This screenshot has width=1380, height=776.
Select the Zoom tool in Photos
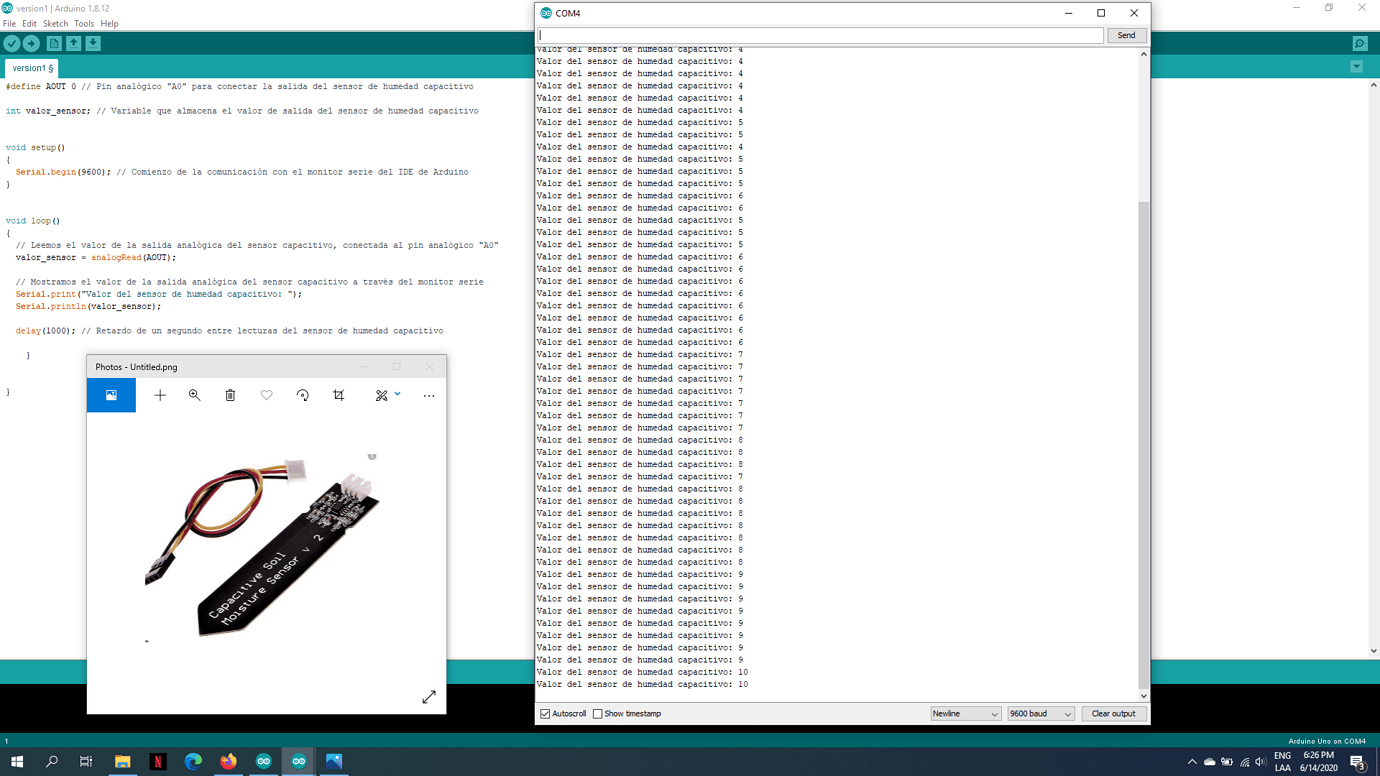click(194, 395)
